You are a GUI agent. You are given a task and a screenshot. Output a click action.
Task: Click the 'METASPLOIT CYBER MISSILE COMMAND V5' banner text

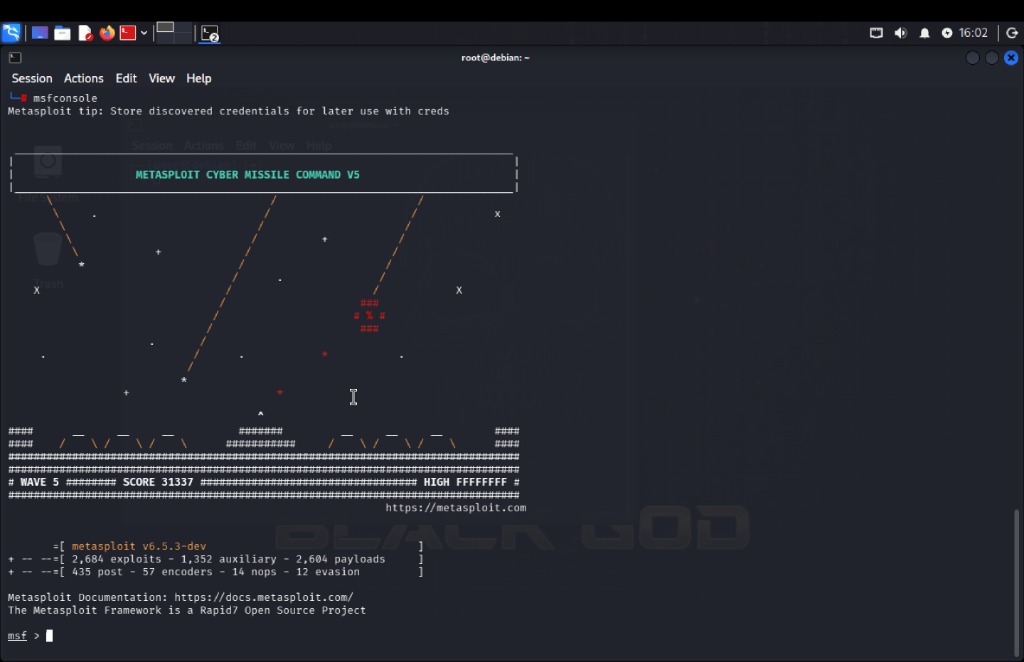click(248, 174)
